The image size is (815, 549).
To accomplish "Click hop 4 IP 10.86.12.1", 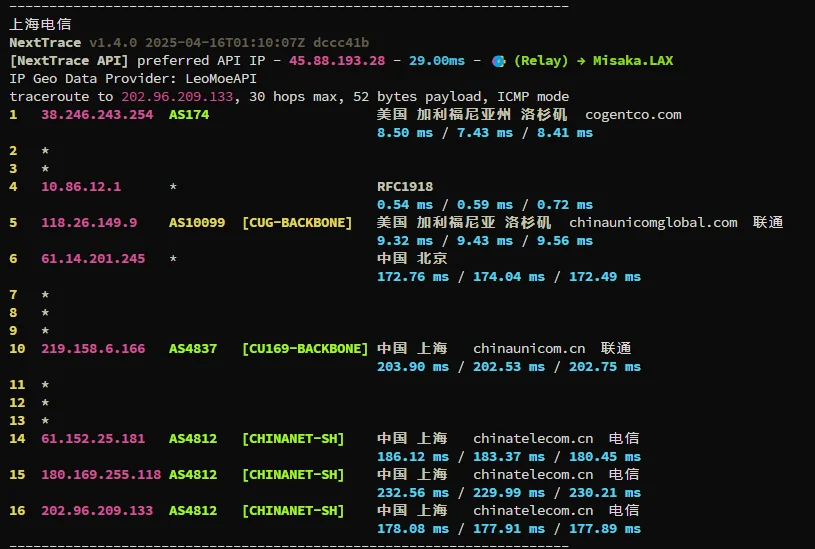I will click(x=81, y=187).
